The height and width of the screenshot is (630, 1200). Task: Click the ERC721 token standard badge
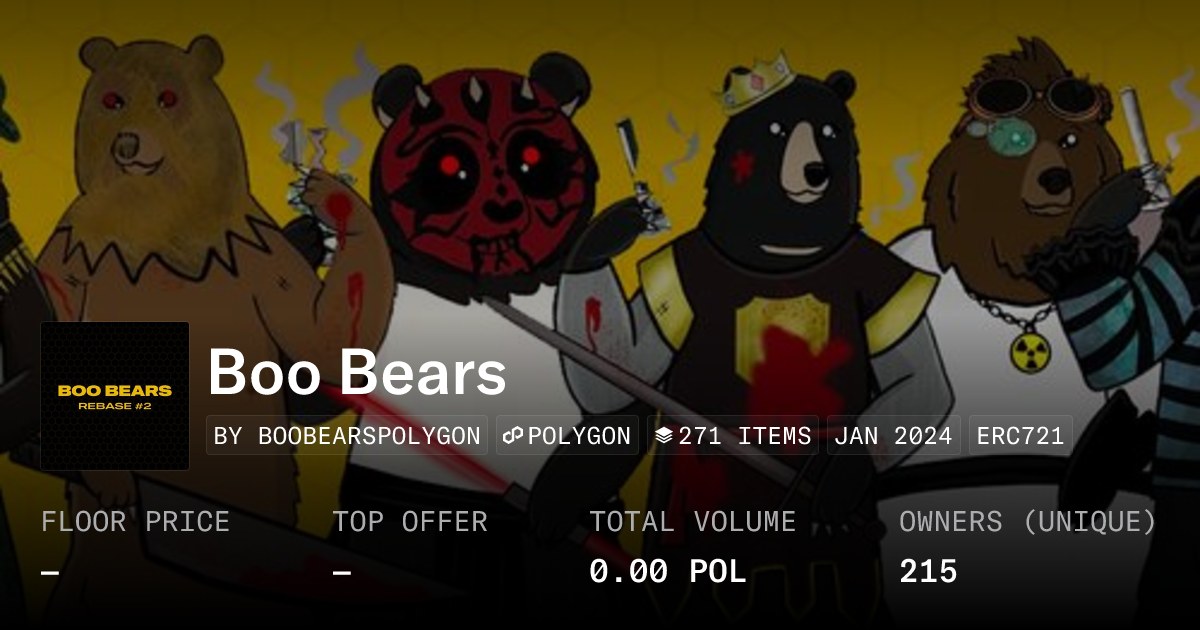[x=1020, y=436]
